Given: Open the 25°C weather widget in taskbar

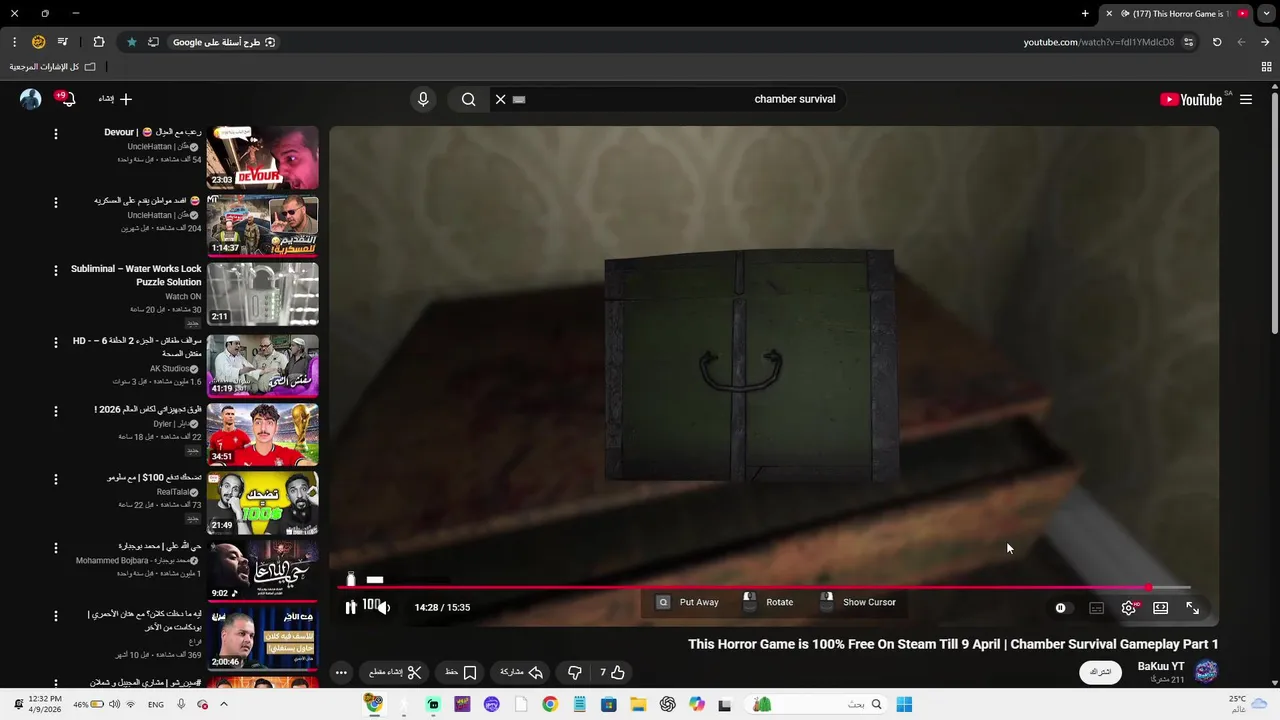Looking at the screenshot, I should click(x=1247, y=704).
